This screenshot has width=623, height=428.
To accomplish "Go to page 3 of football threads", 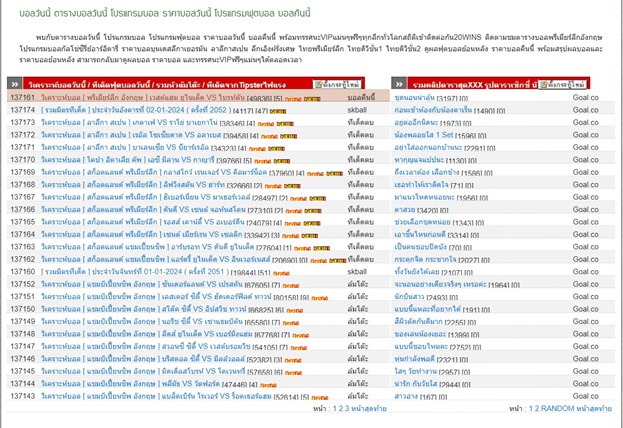I will coord(347,409).
